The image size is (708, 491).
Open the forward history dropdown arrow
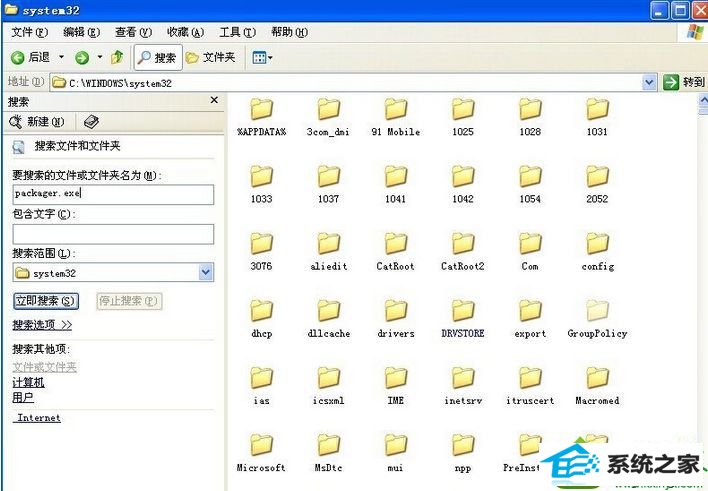[100, 57]
